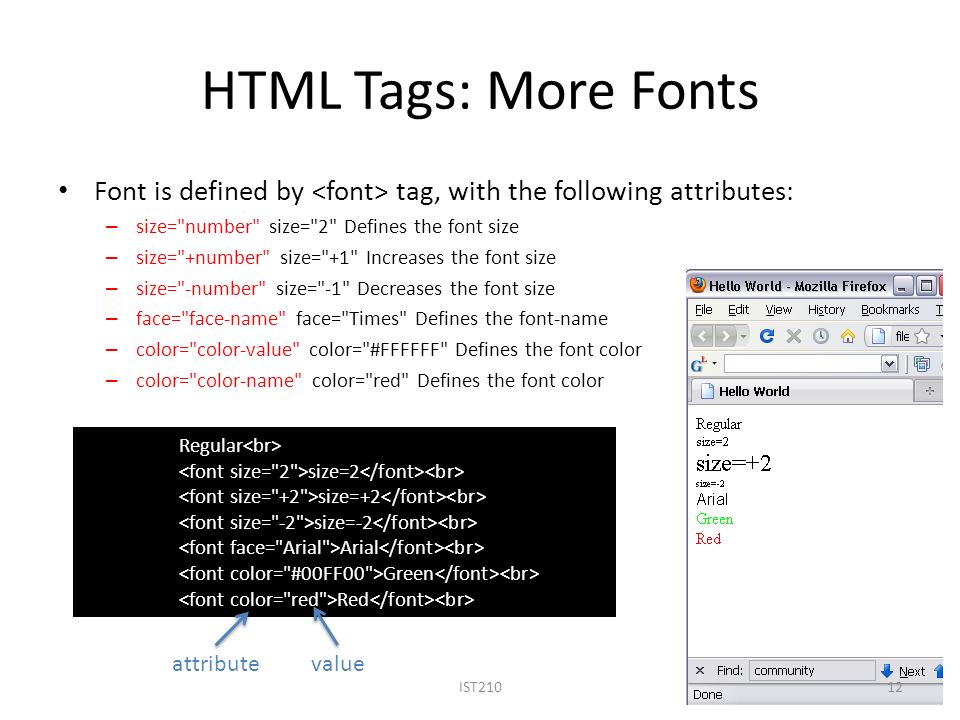Click the Firefox forward arrow button
This screenshot has height=720, width=960.
pyautogui.click(x=725, y=336)
